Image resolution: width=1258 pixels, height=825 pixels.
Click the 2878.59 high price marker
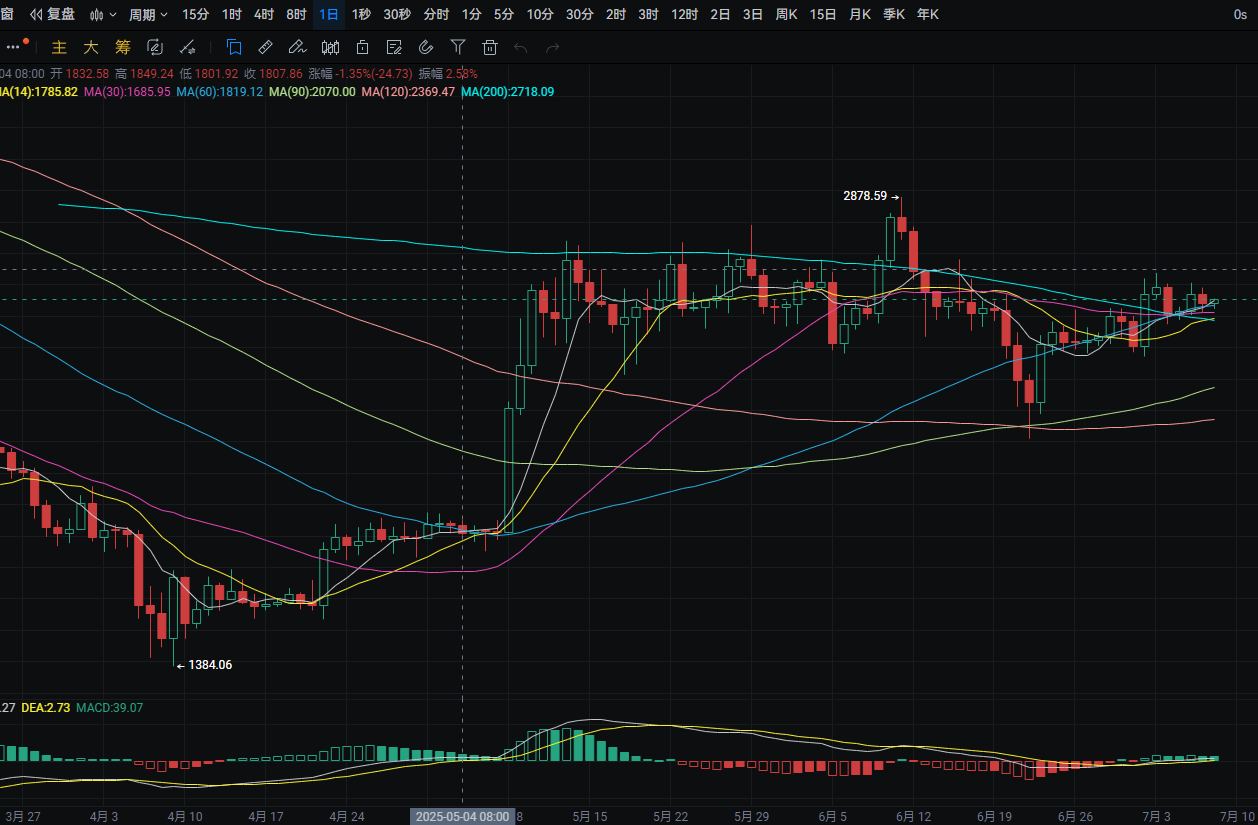[866, 197]
